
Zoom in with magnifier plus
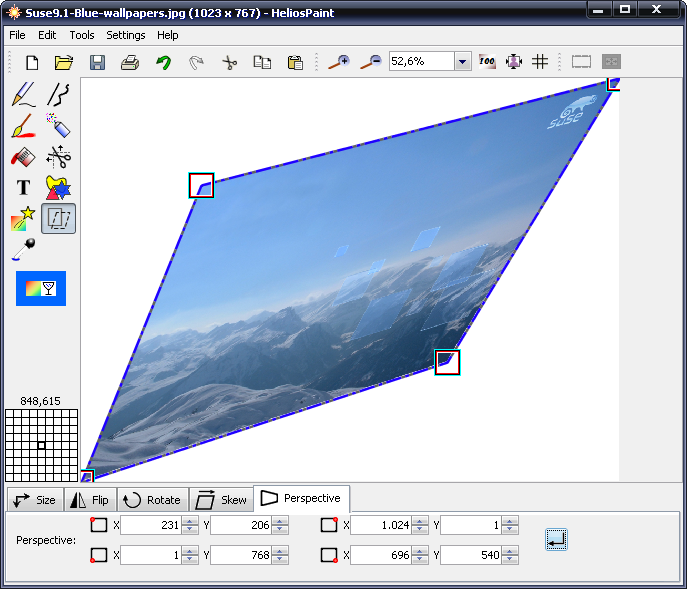[x=339, y=62]
